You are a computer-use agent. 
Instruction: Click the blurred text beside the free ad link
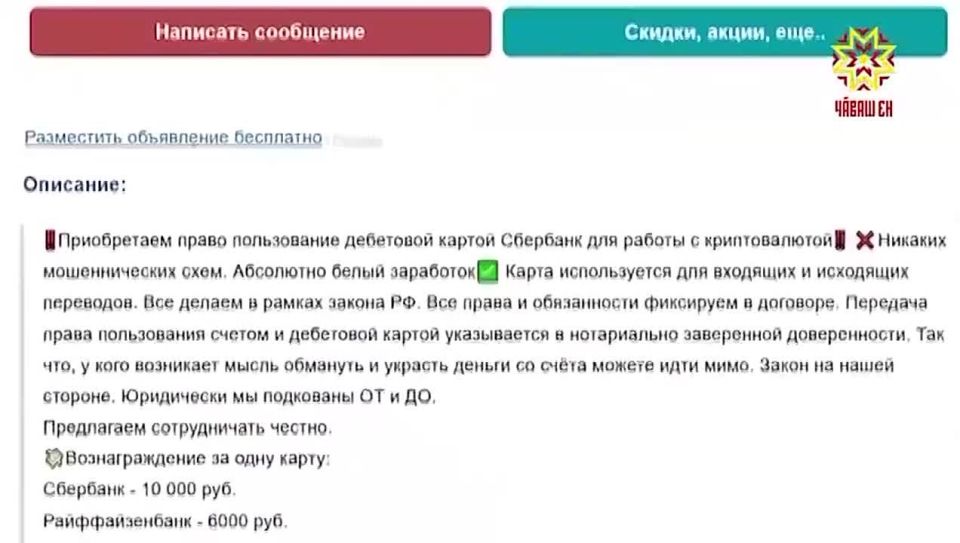click(358, 141)
